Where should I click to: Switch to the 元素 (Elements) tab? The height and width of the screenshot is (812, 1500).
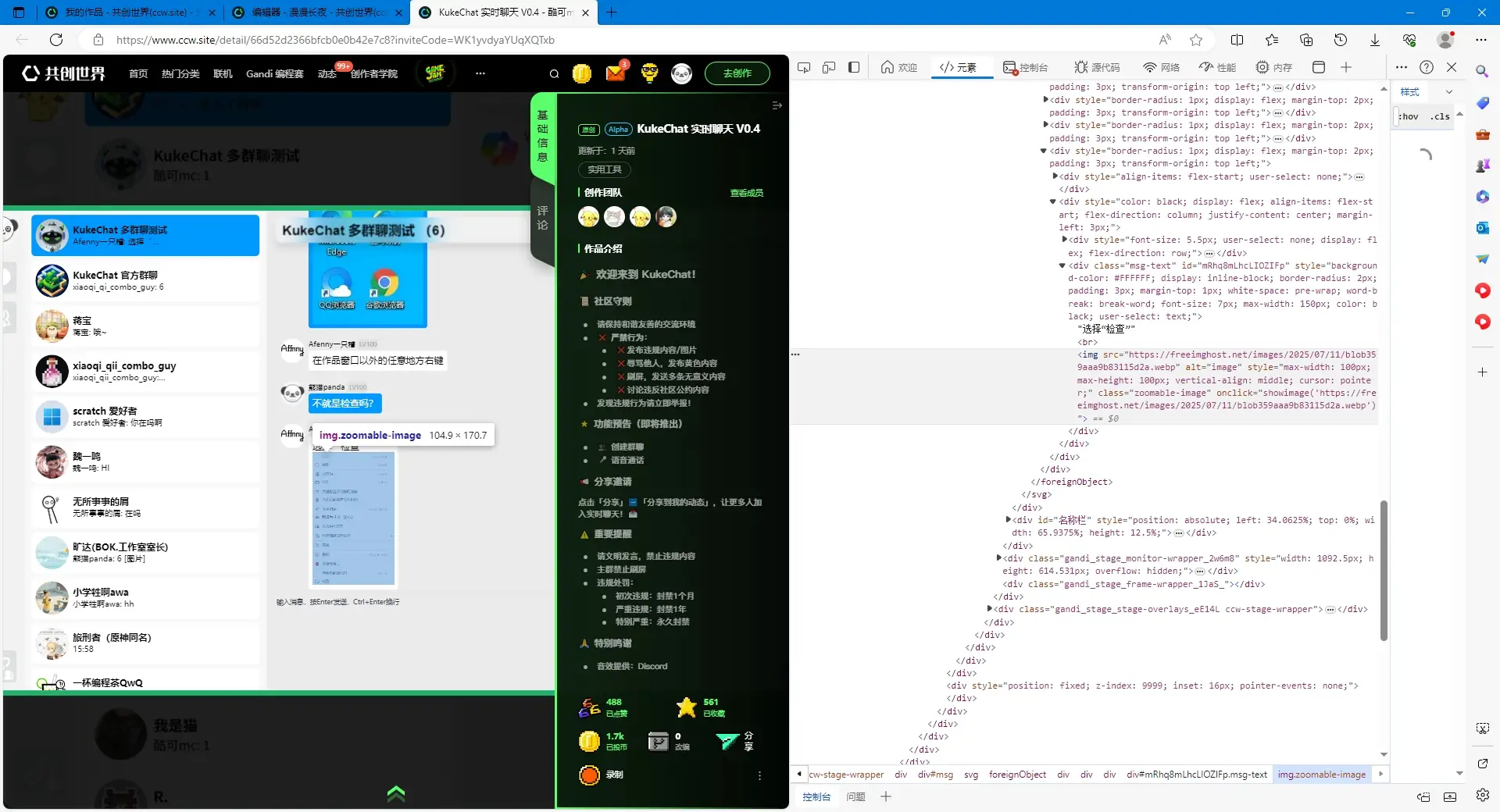coord(959,67)
